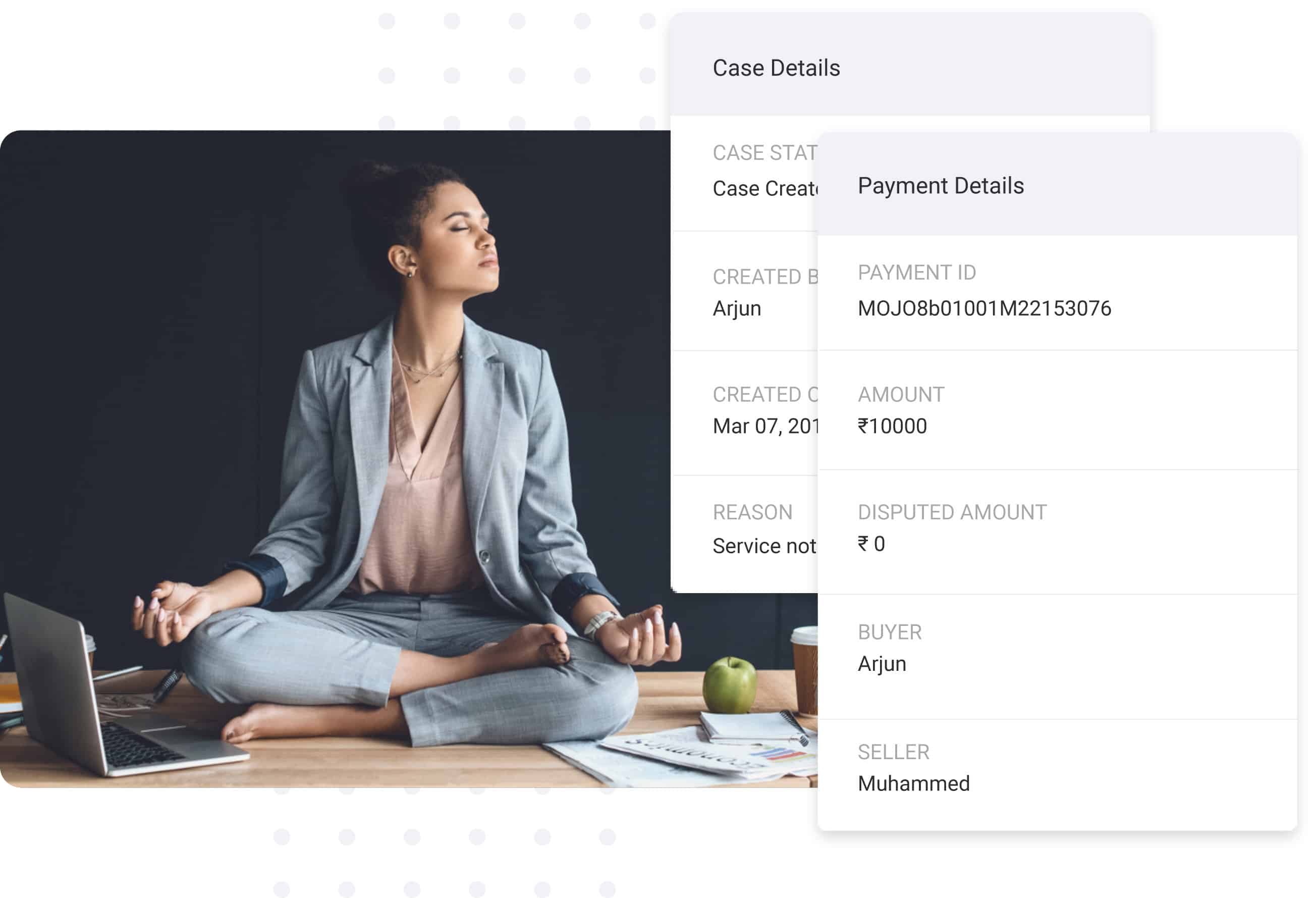Screen dimensions: 1316x898
Task: Click the DISPUTED AMOUNT label
Action: 952,512
